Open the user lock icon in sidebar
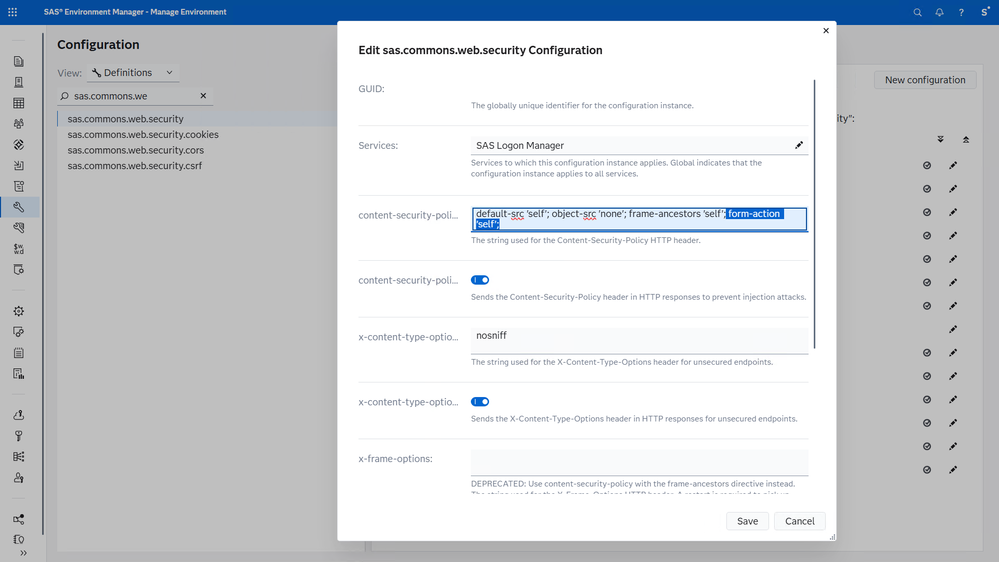 18,477
